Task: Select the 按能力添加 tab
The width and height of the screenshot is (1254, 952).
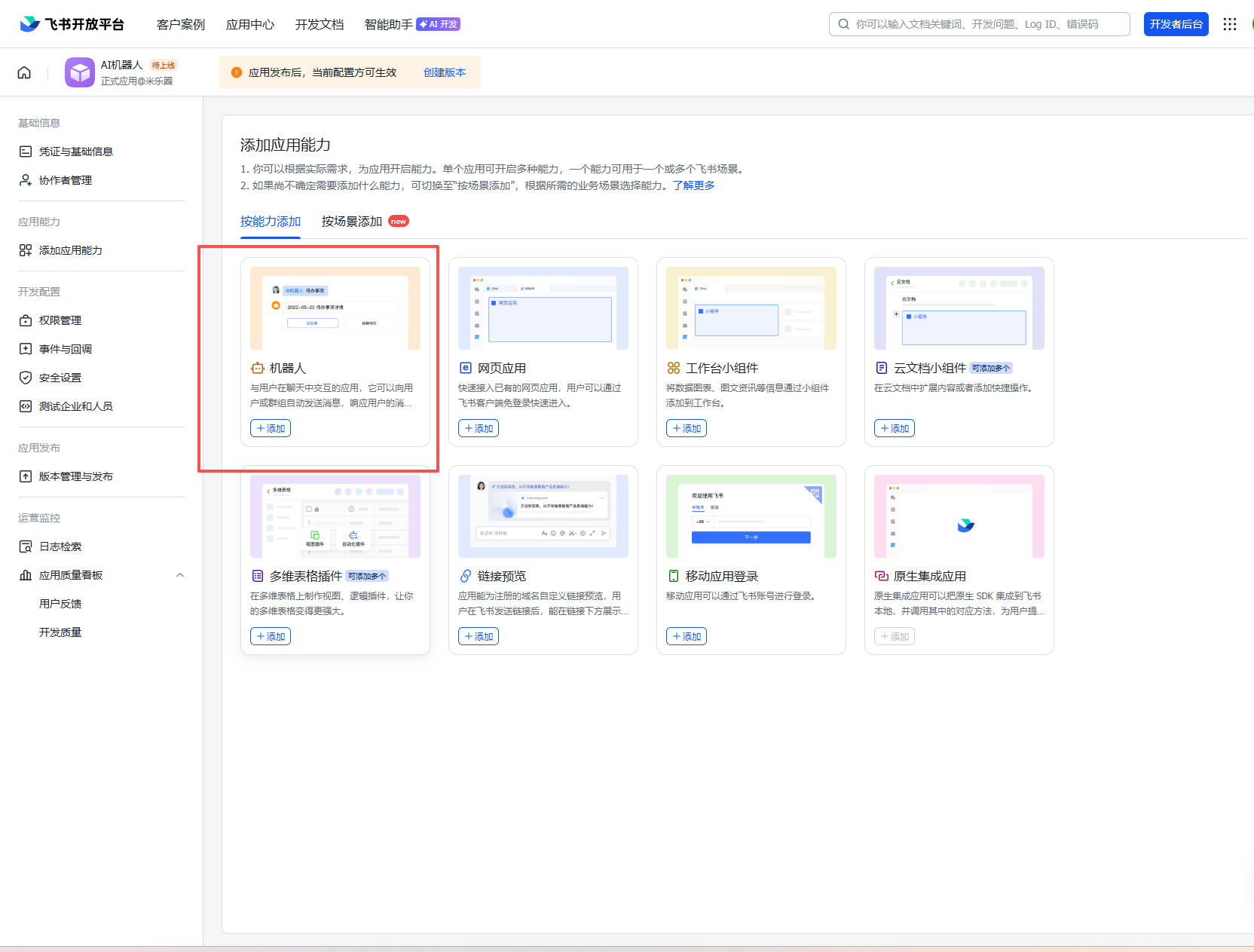Action: pyautogui.click(x=271, y=222)
